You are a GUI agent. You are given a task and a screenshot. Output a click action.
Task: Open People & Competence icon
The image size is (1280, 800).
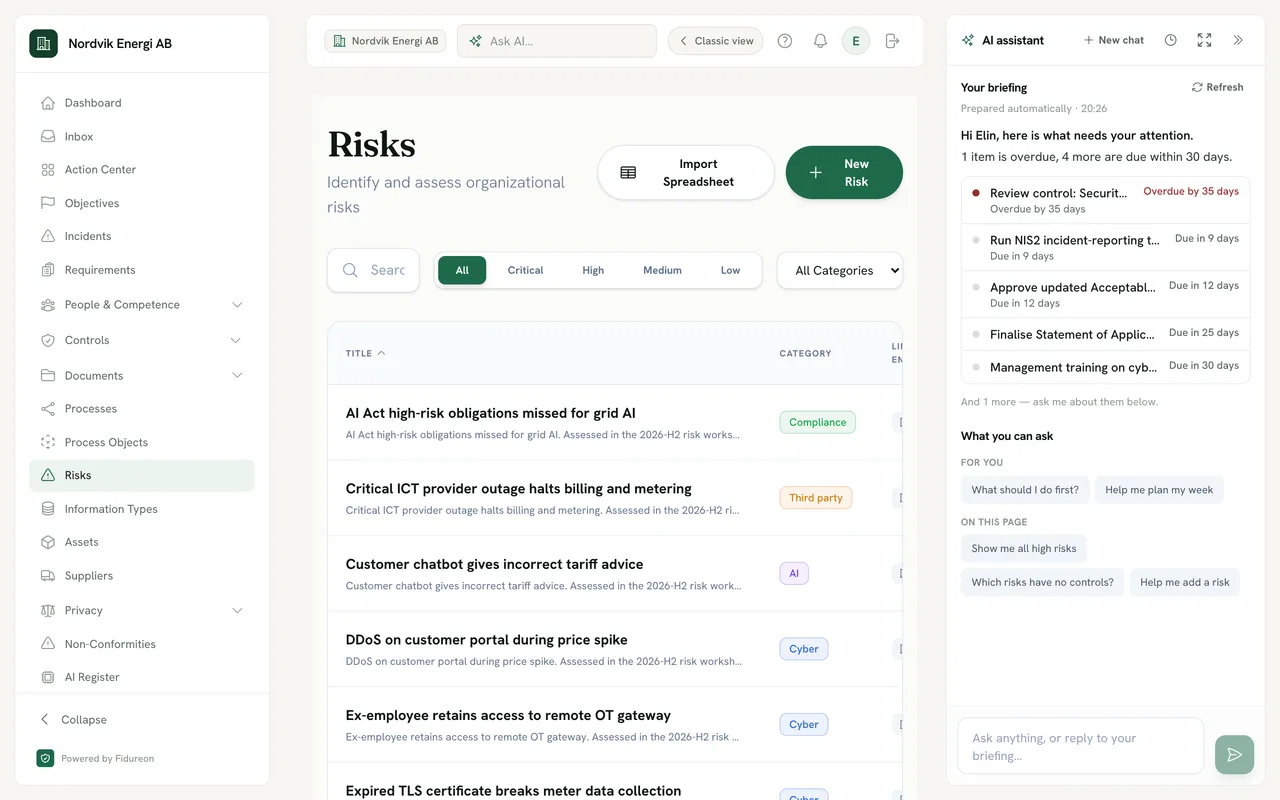click(x=47, y=305)
